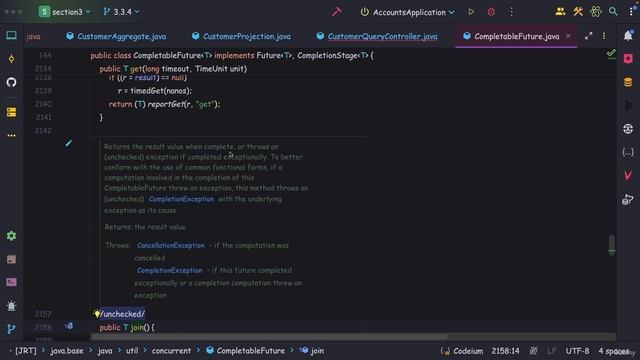Open editor tab options menu
Viewport: 640px width, 360px height.
[x=604, y=36]
